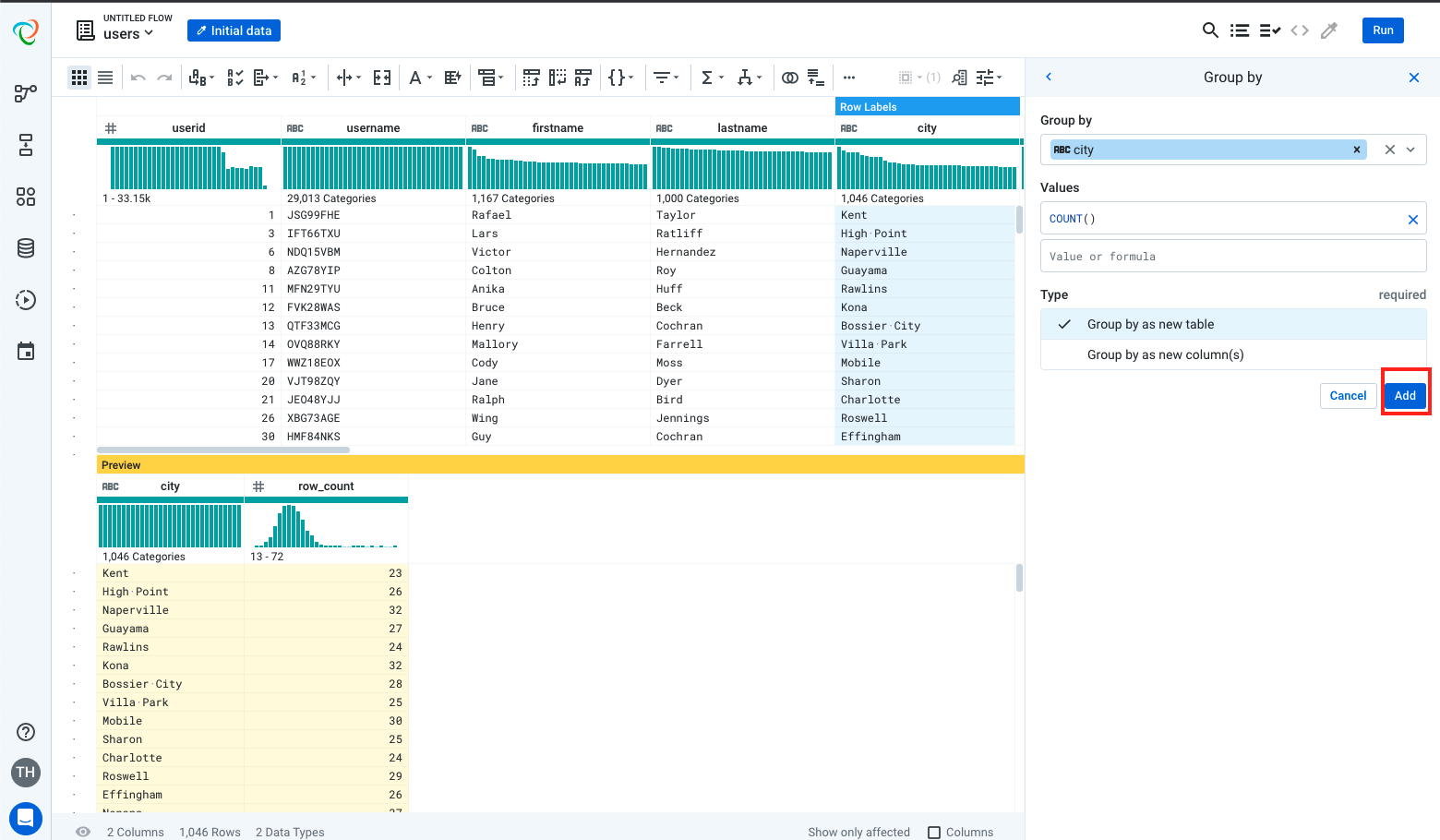Image resolution: width=1440 pixels, height=840 pixels.
Task: Open the search tool in the top bar
Action: point(1210,30)
